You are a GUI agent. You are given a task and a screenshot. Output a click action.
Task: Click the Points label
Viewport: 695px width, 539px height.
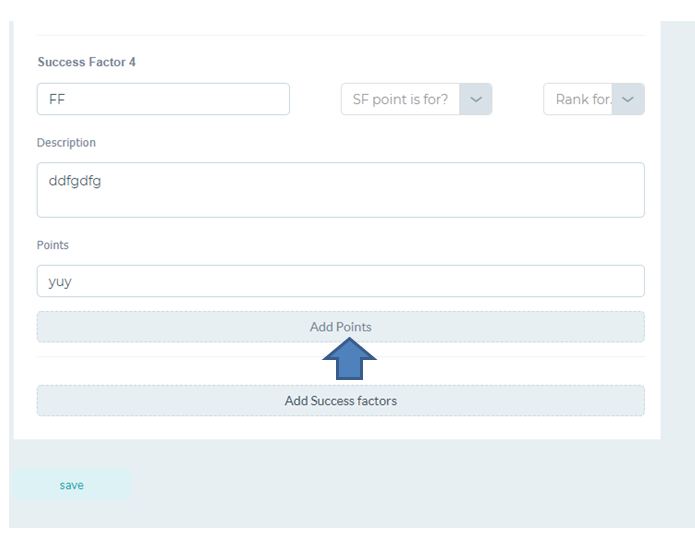point(53,245)
